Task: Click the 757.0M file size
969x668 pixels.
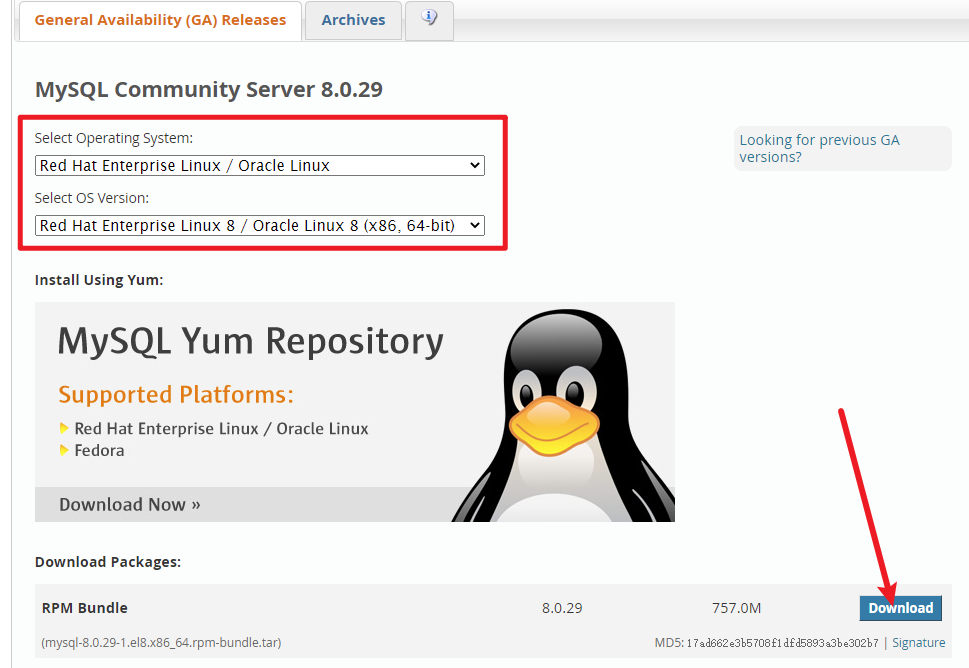Action: [x=736, y=608]
